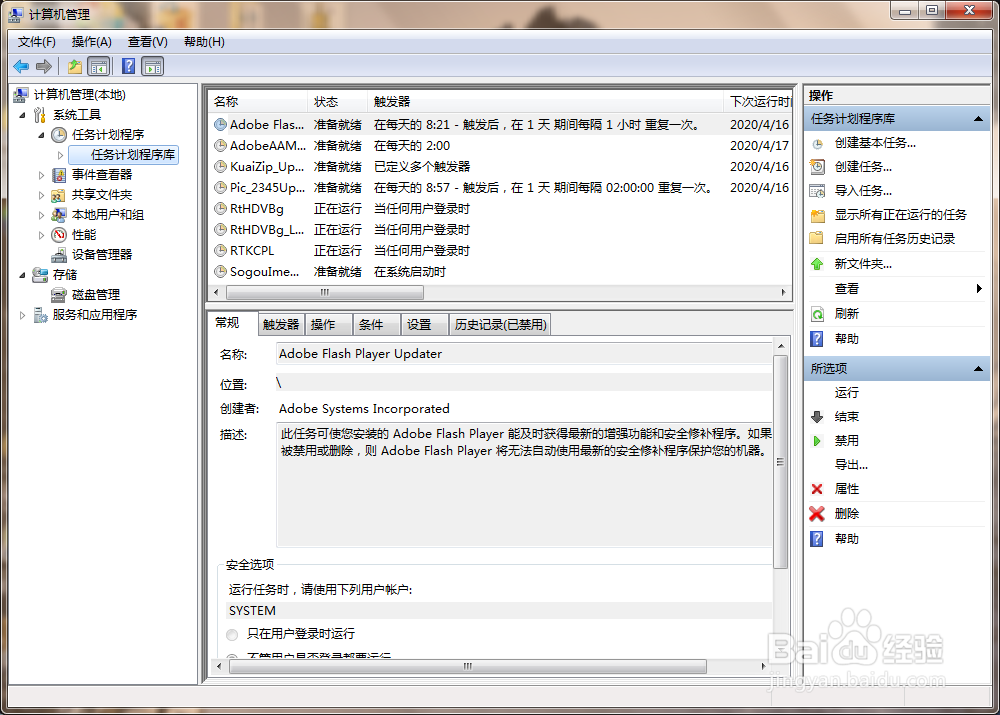Toggle the show/hide action pane icon
The height and width of the screenshot is (715, 1000).
click(x=153, y=66)
